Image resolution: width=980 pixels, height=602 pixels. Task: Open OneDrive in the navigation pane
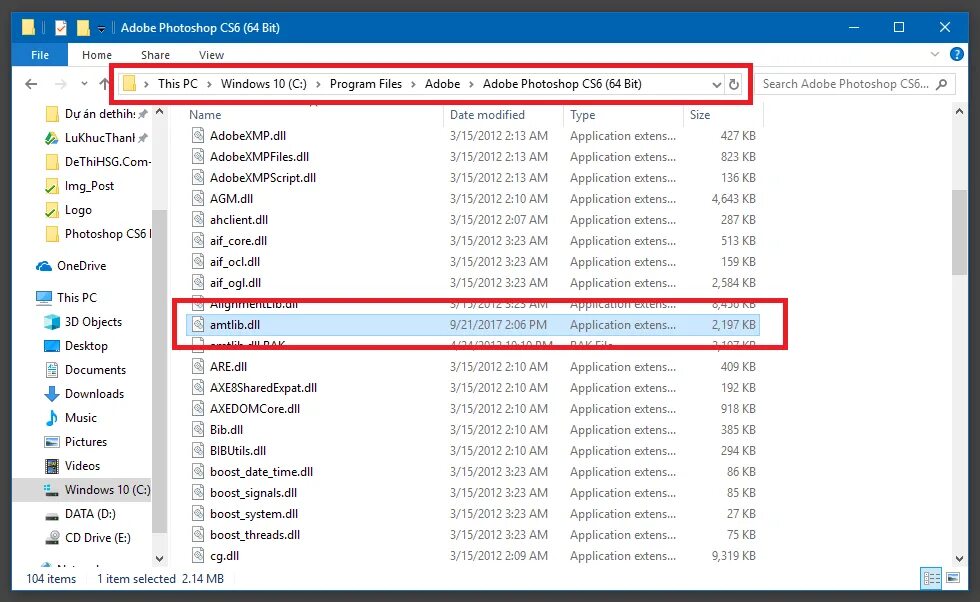pyautogui.click(x=71, y=266)
